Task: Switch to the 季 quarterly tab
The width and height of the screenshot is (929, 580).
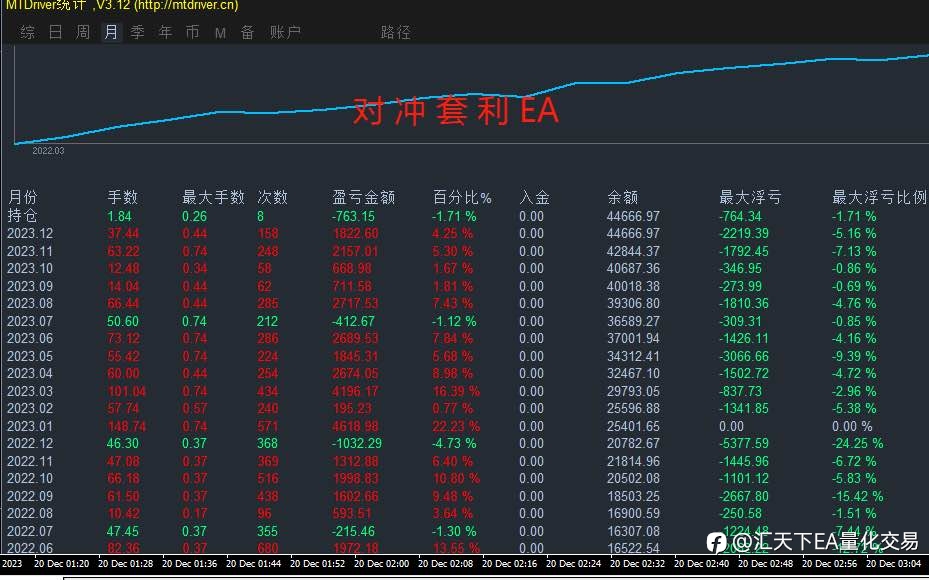Action: (x=137, y=32)
